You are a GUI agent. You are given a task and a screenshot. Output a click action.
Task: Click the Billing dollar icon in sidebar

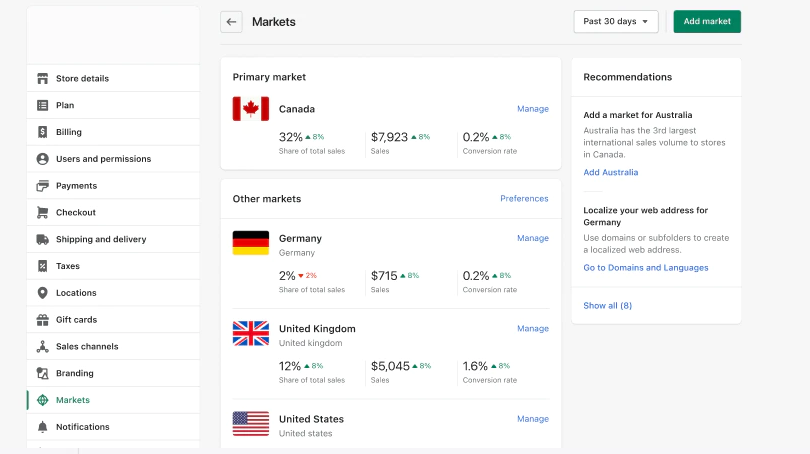point(42,132)
